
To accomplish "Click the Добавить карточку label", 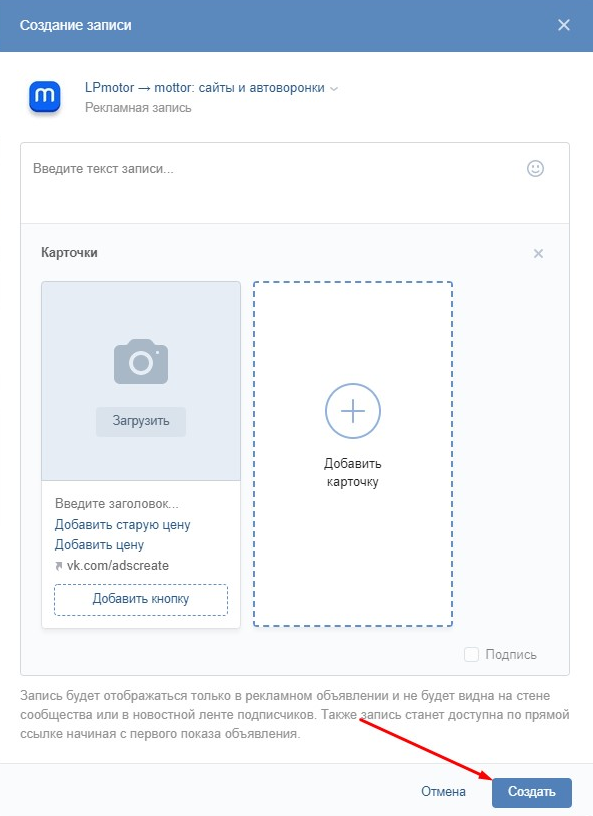I will (x=353, y=473).
